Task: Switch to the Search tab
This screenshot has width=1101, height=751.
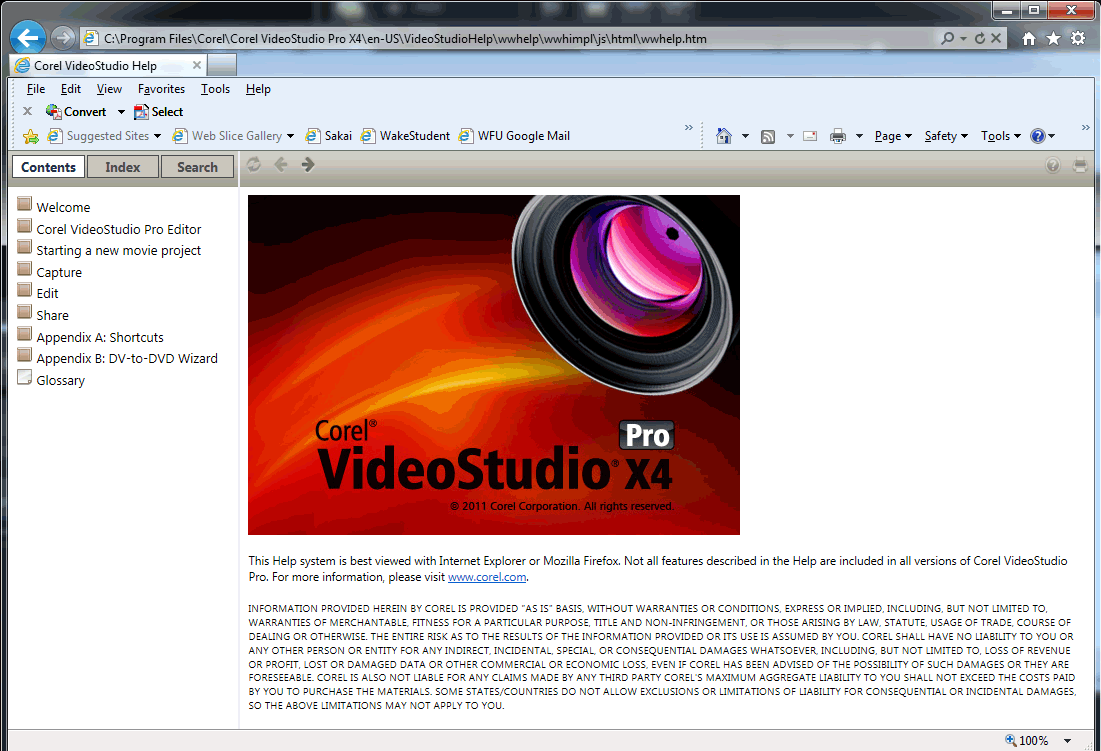Action: [197, 167]
